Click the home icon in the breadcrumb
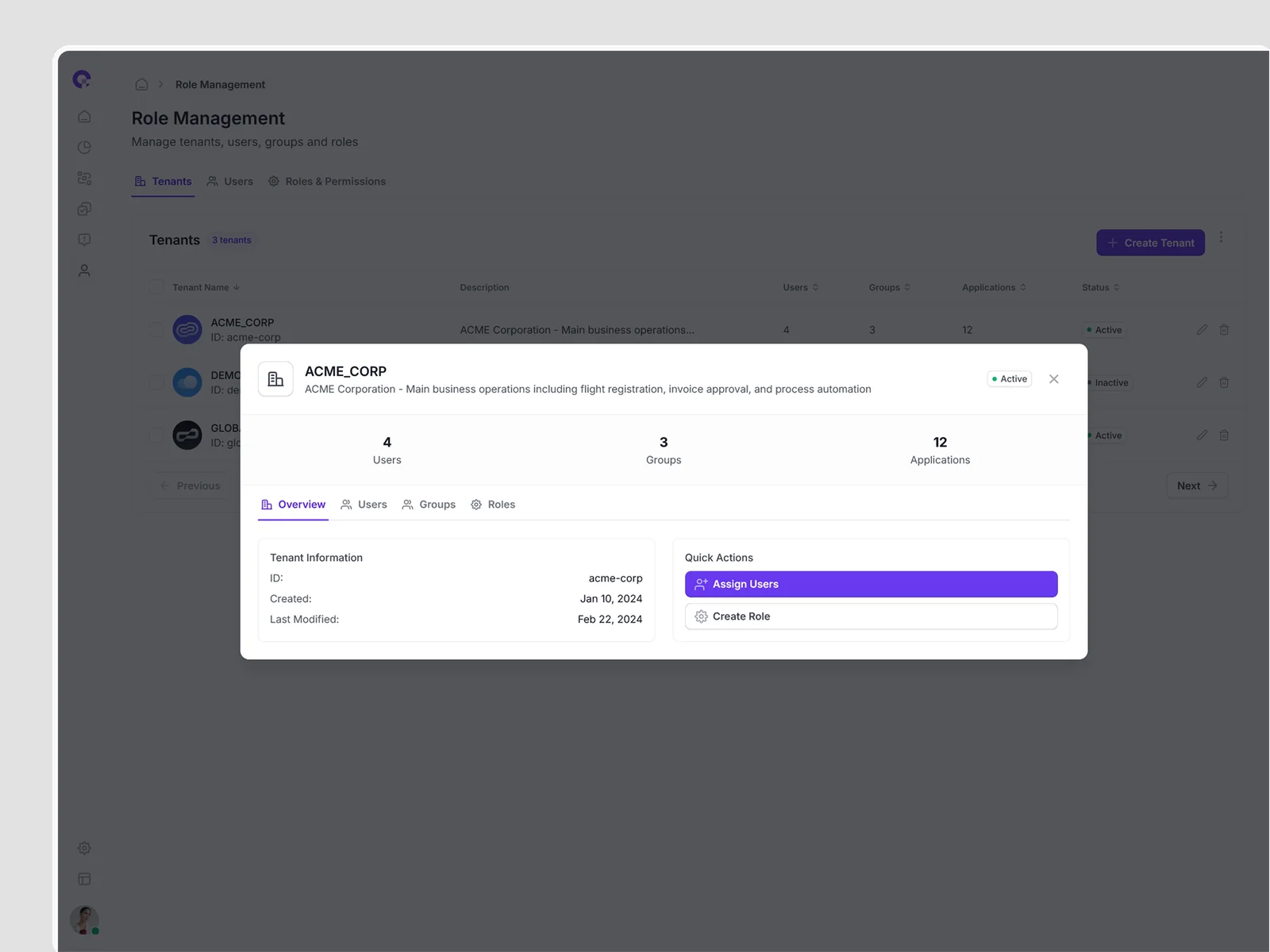This screenshot has width=1270, height=952. [141, 84]
